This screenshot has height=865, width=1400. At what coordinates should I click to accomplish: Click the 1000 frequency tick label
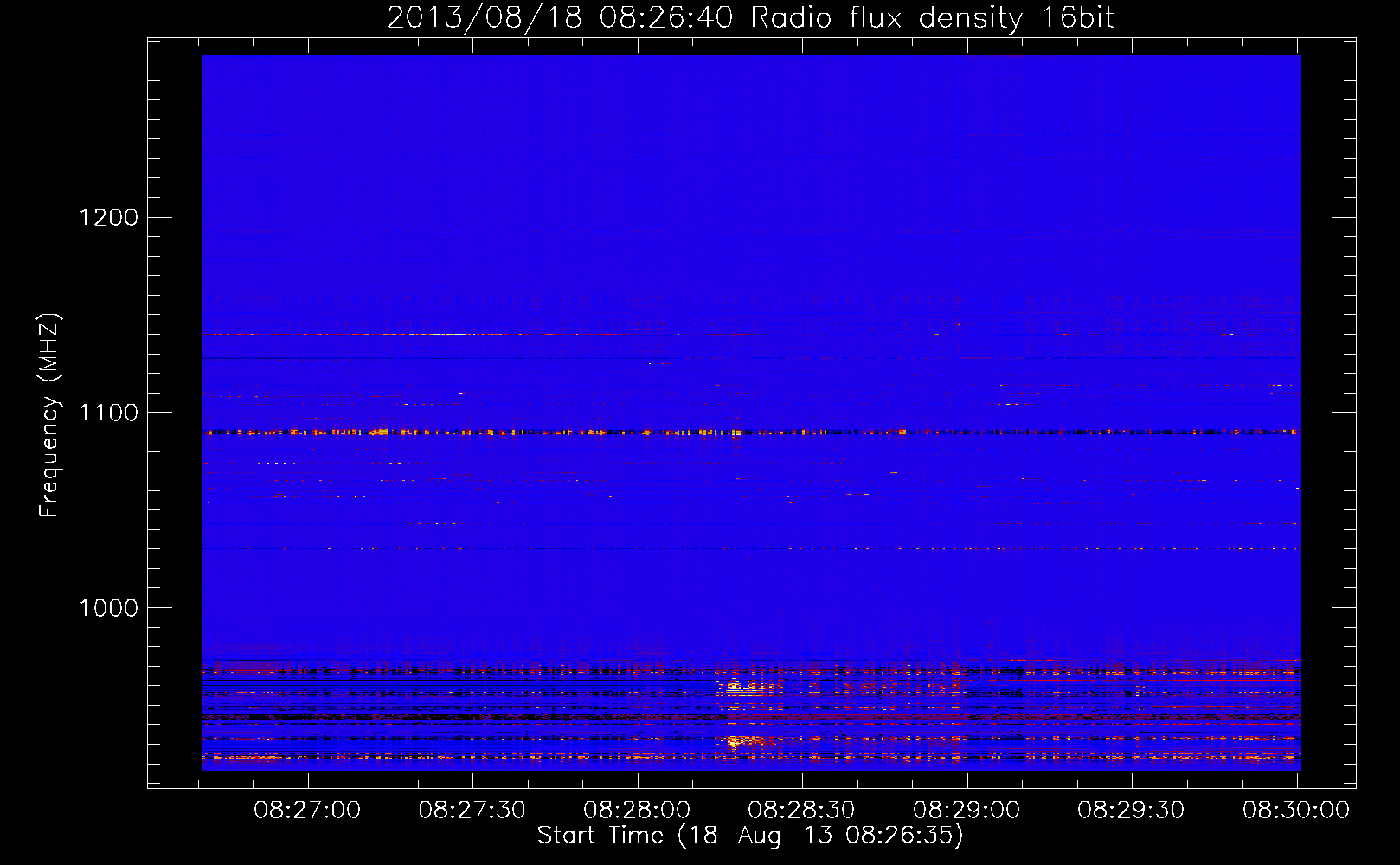(x=108, y=608)
